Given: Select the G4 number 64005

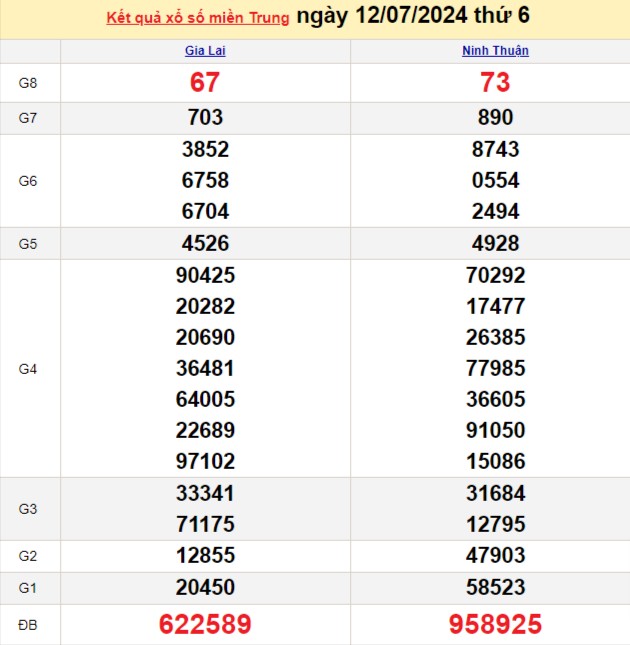Looking at the screenshot, I should click(x=205, y=400).
